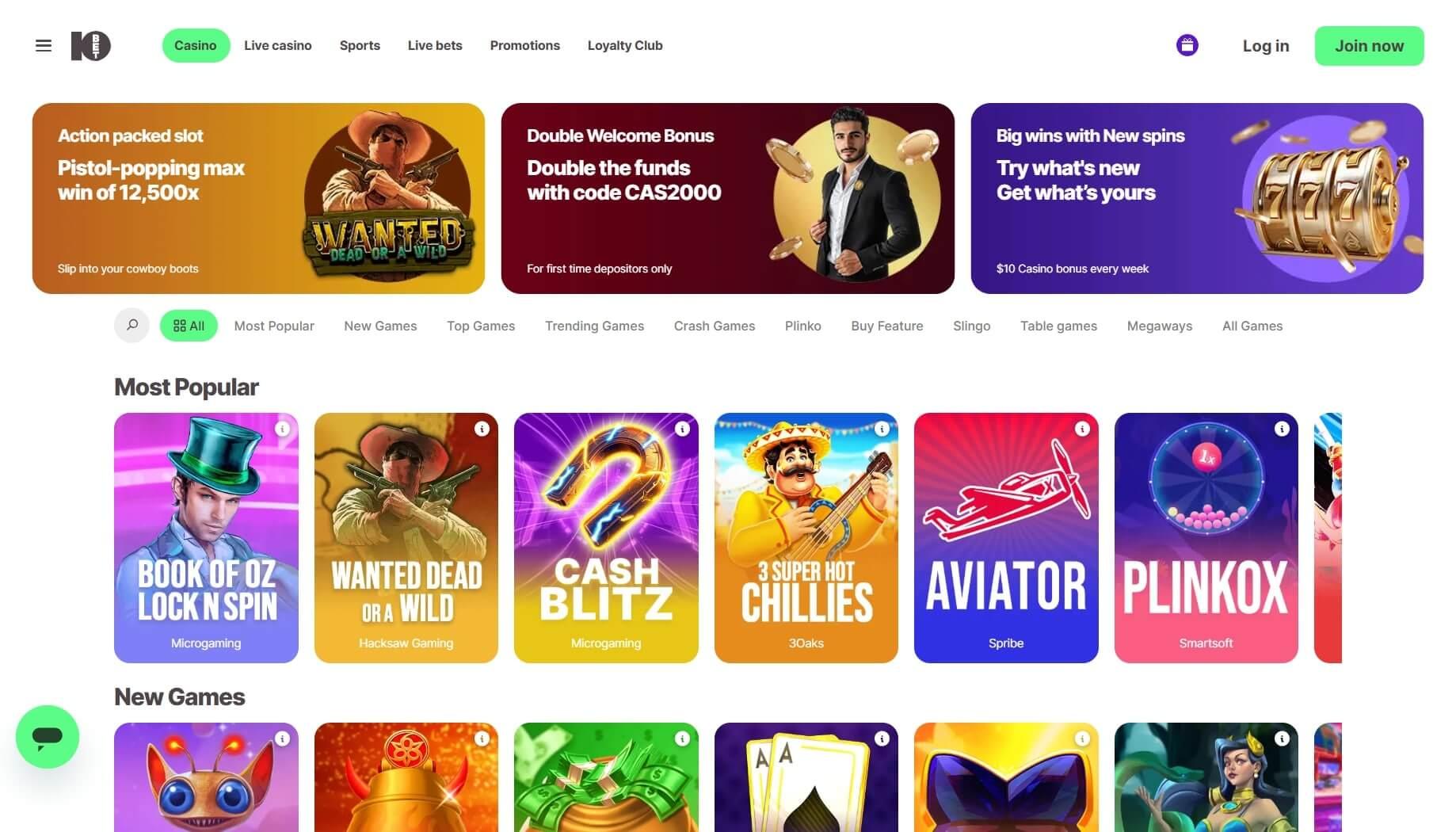
Task: Open the hamburger menu icon
Action: click(44, 46)
